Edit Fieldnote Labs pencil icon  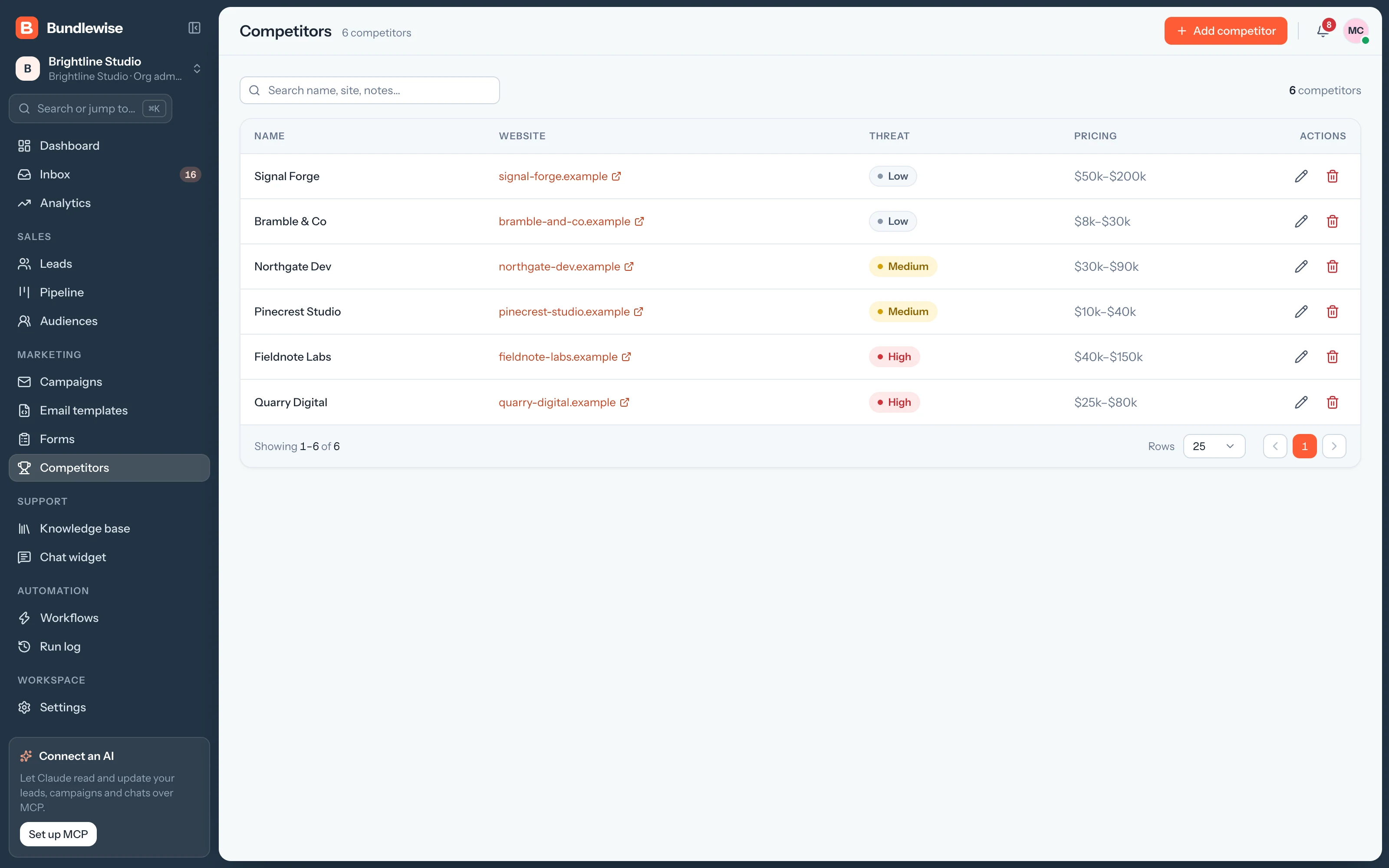(1301, 356)
